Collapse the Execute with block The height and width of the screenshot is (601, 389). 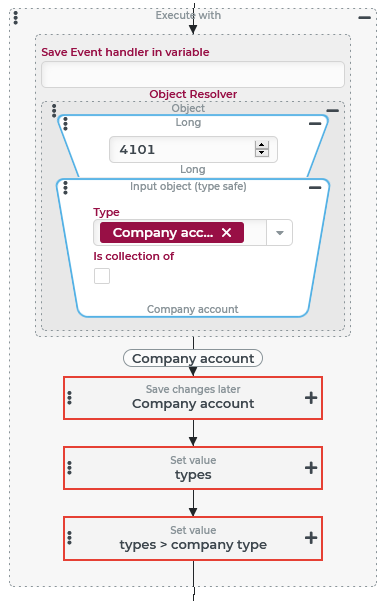coord(364,18)
